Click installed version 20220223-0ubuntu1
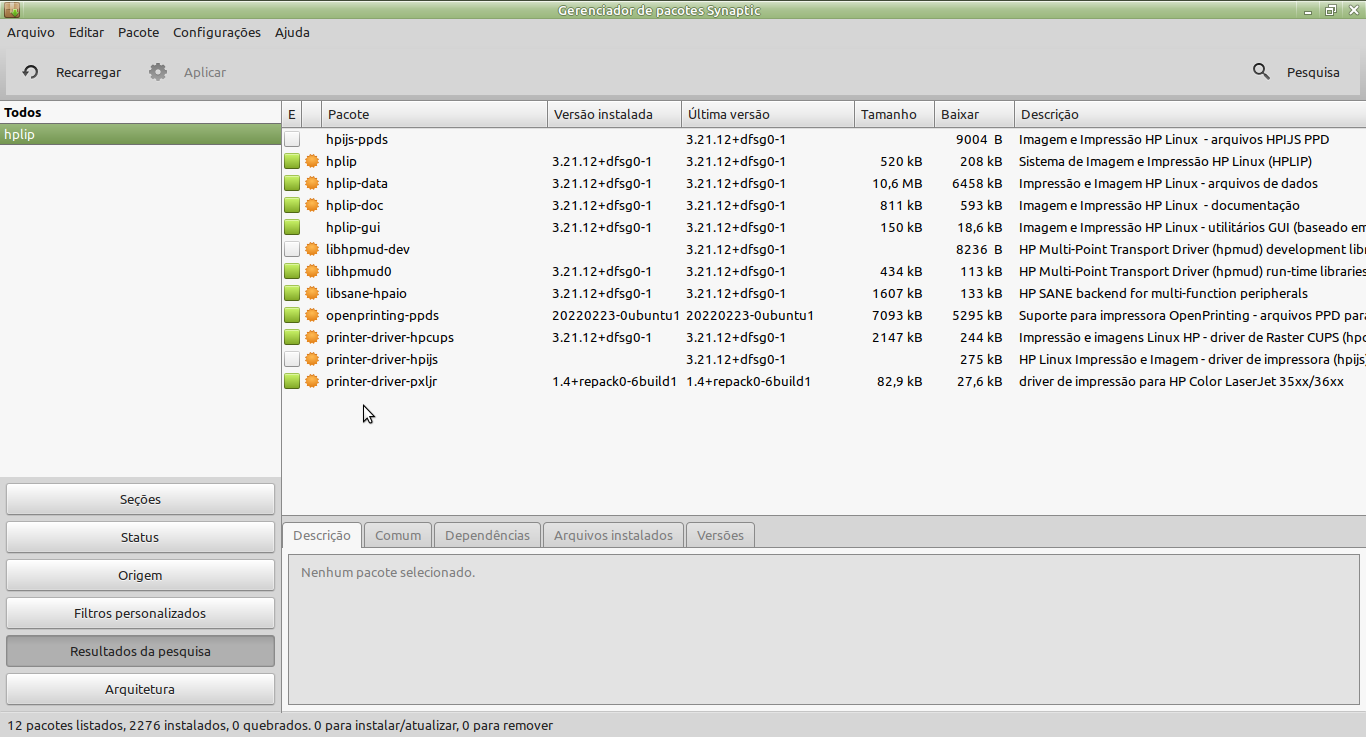Screen dimensions: 1366x737 click(x=616, y=315)
